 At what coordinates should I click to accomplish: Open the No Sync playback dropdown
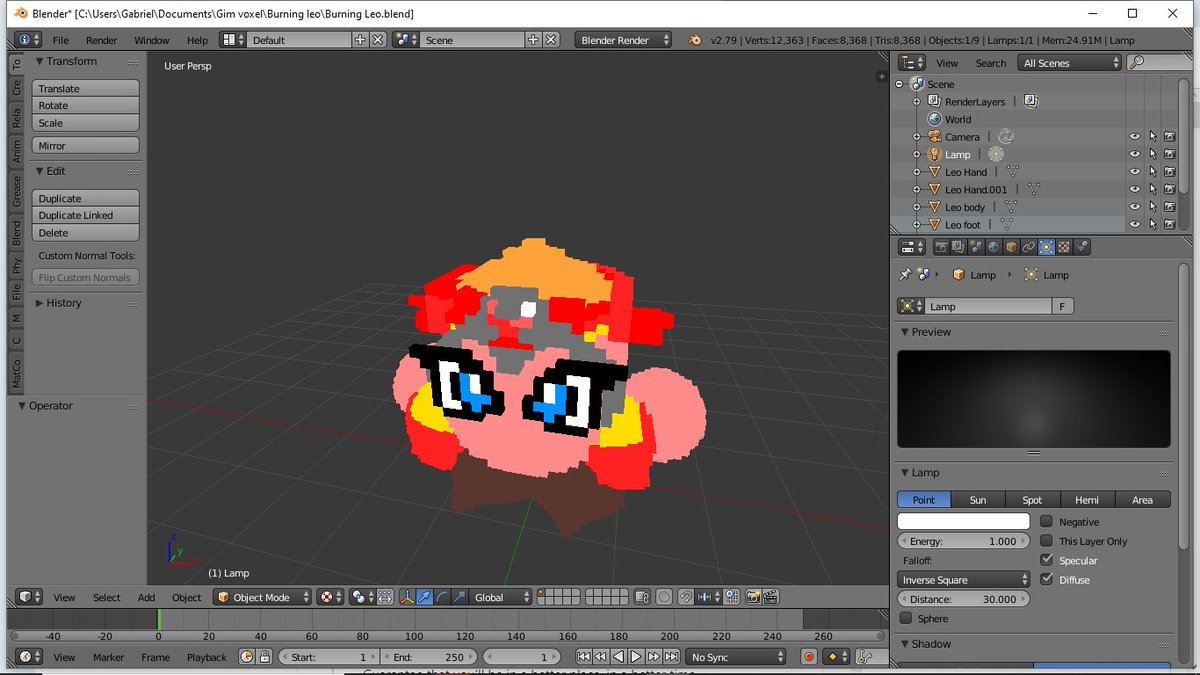click(x=737, y=657)
